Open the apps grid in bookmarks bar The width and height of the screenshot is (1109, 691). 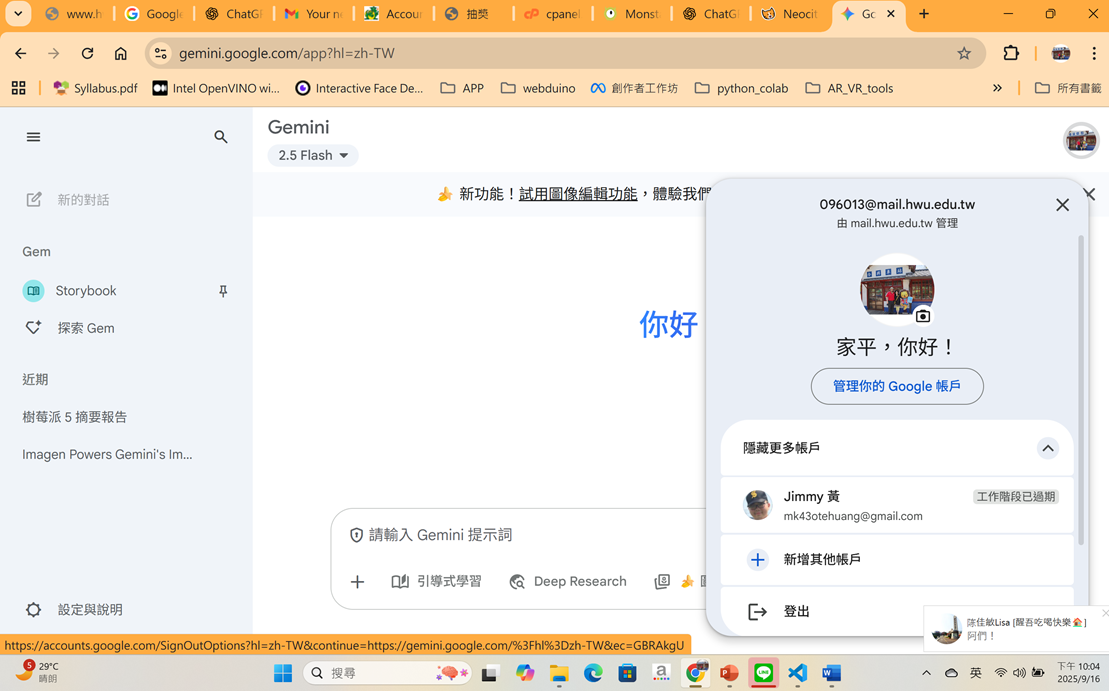18,88
